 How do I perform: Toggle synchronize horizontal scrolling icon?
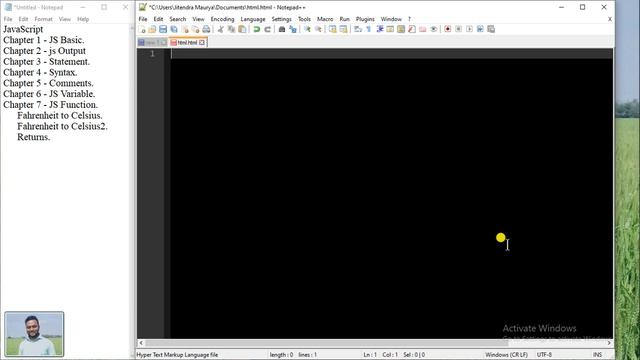[343, 29]
